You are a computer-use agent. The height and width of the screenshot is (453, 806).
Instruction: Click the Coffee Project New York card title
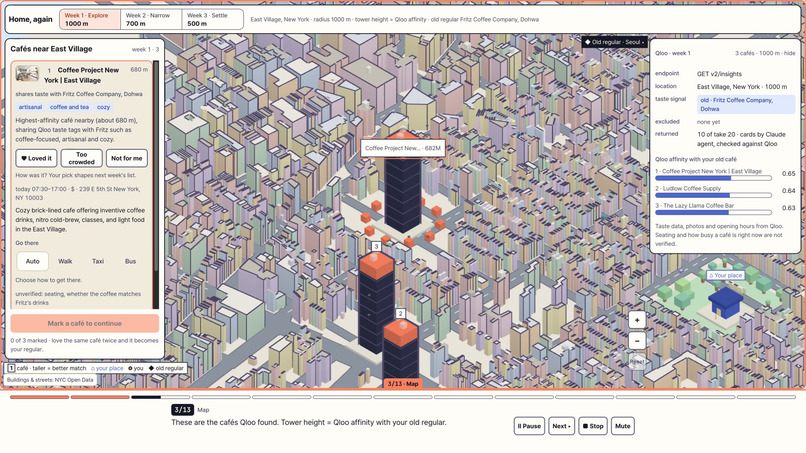click(x=81, y=75)
